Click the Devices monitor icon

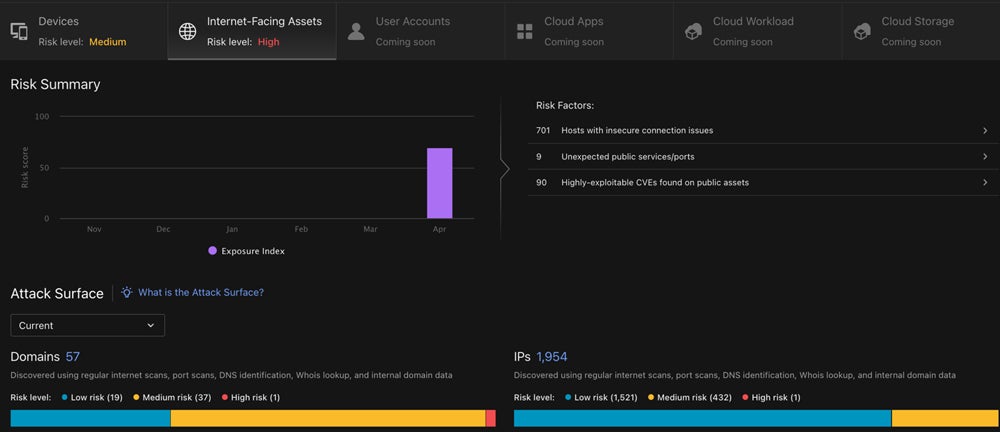click(19, 31)
